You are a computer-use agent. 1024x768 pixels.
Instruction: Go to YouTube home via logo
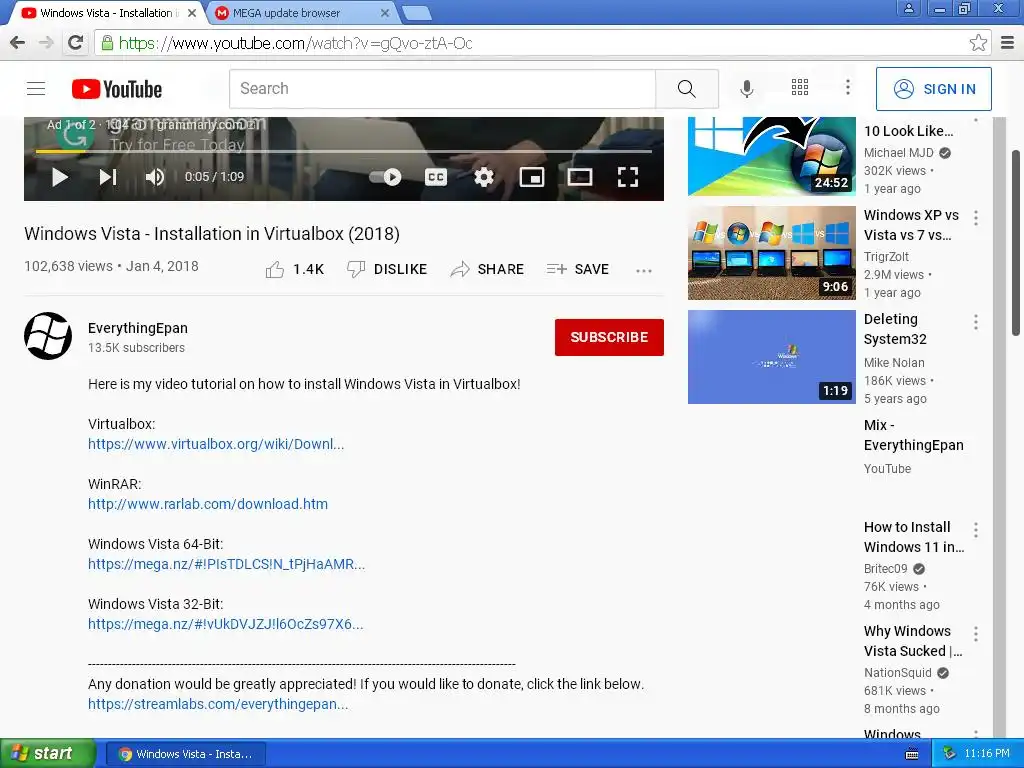(x=117, y=89)
